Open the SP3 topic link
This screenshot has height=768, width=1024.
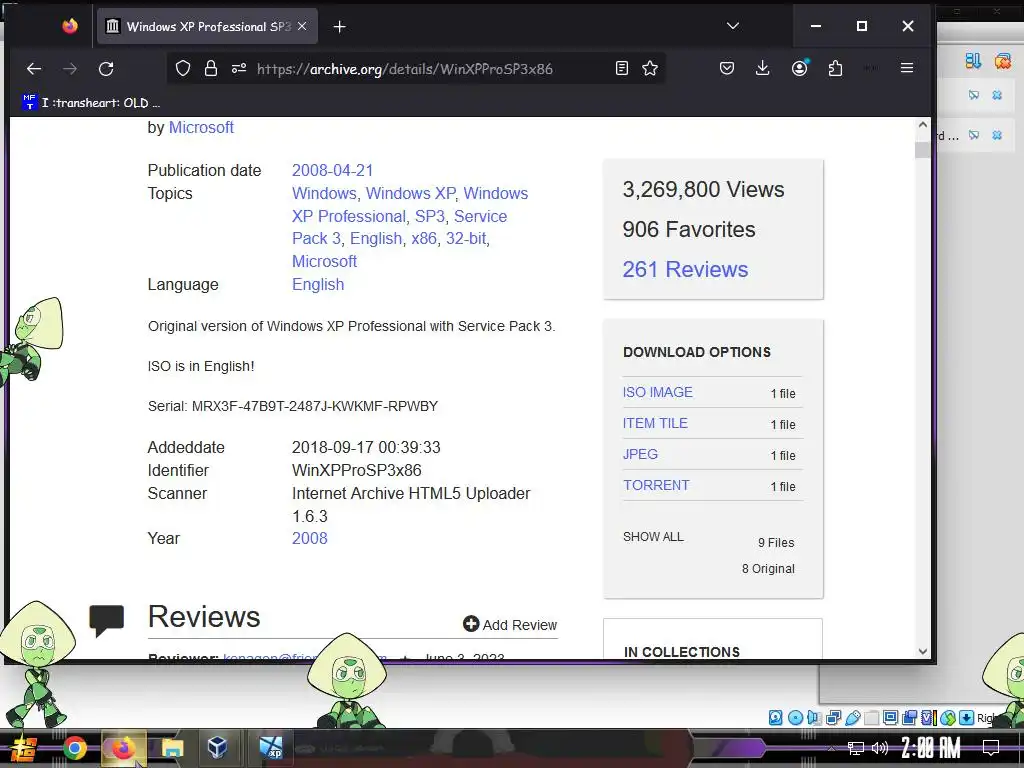click(430, 216)
